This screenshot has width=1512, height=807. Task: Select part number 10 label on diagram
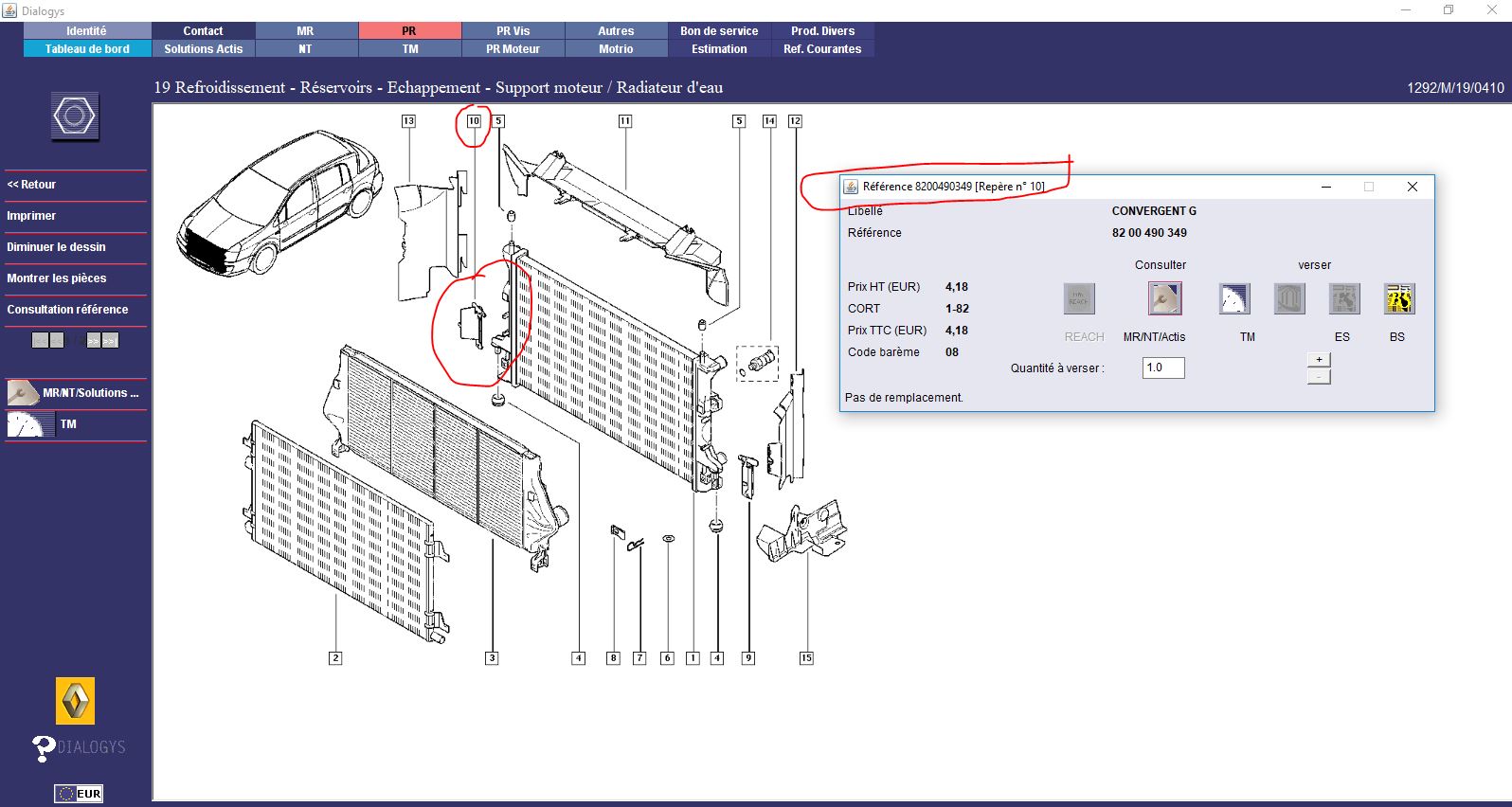pos(474,121)
